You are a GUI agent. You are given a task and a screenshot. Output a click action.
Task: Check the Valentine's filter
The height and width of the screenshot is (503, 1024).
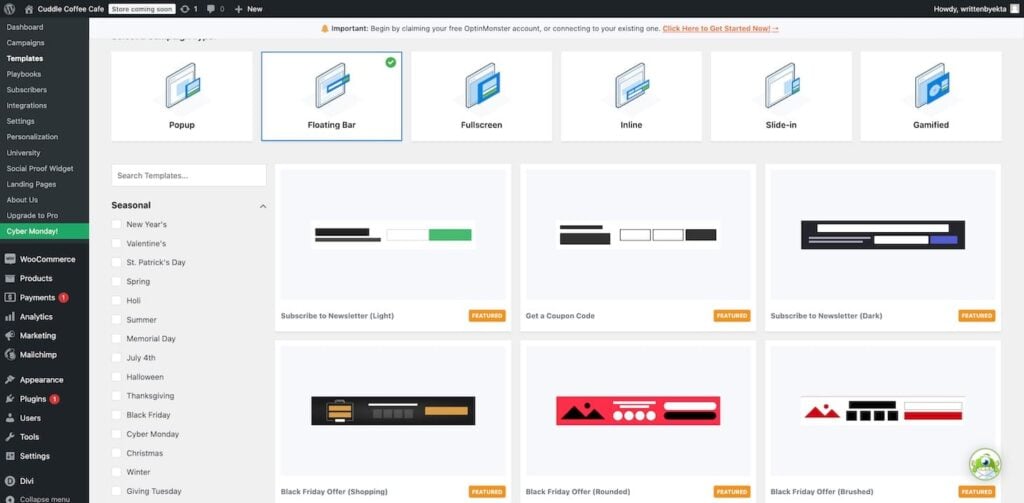coord(116,243)
